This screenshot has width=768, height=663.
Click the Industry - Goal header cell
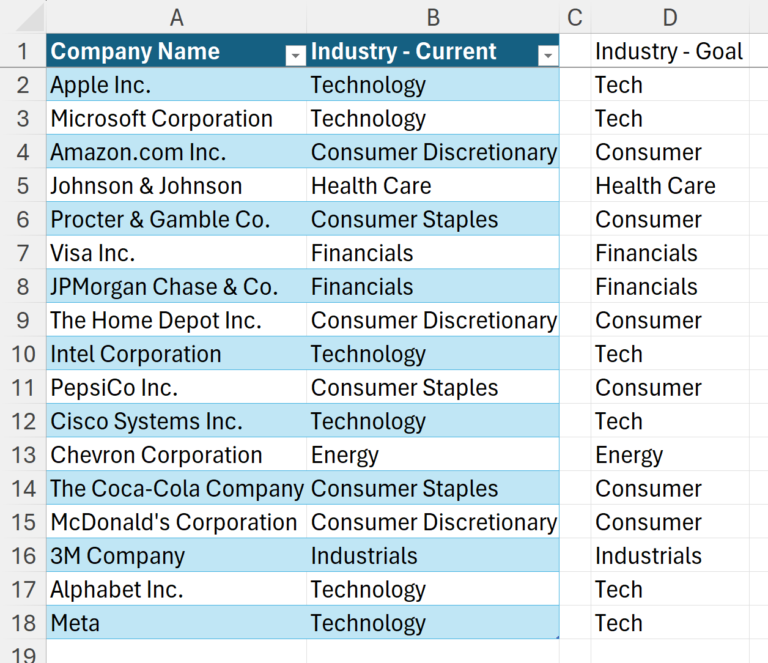(x=669, y=51)
